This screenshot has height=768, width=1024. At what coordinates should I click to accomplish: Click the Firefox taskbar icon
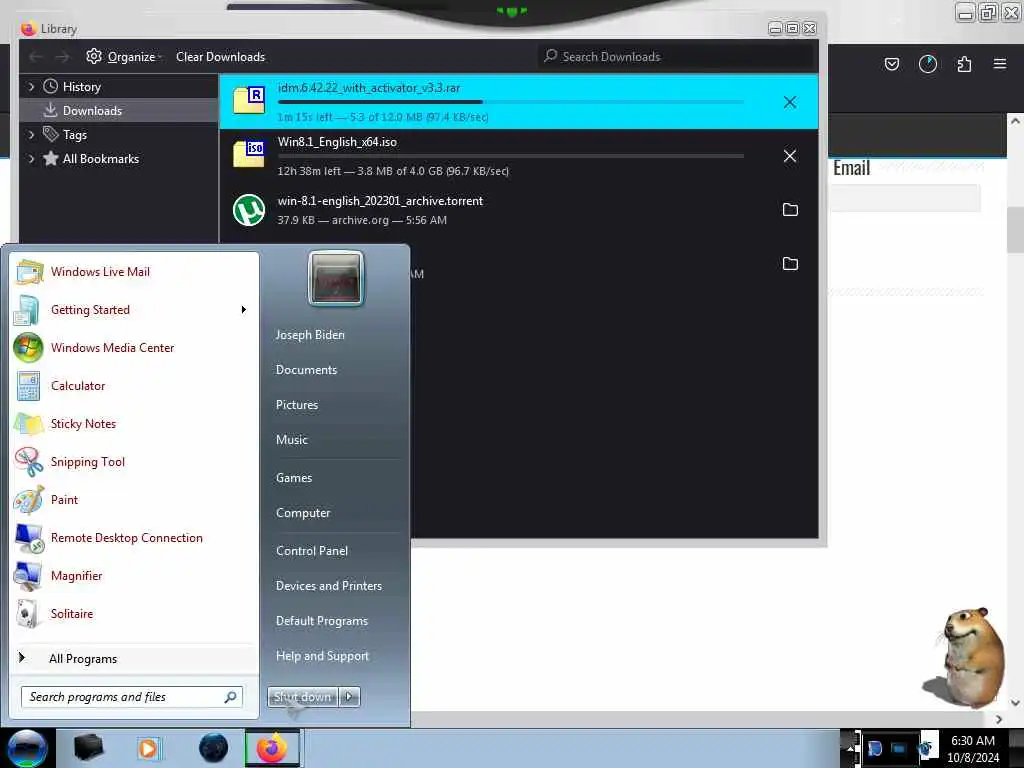click(272, 748)
